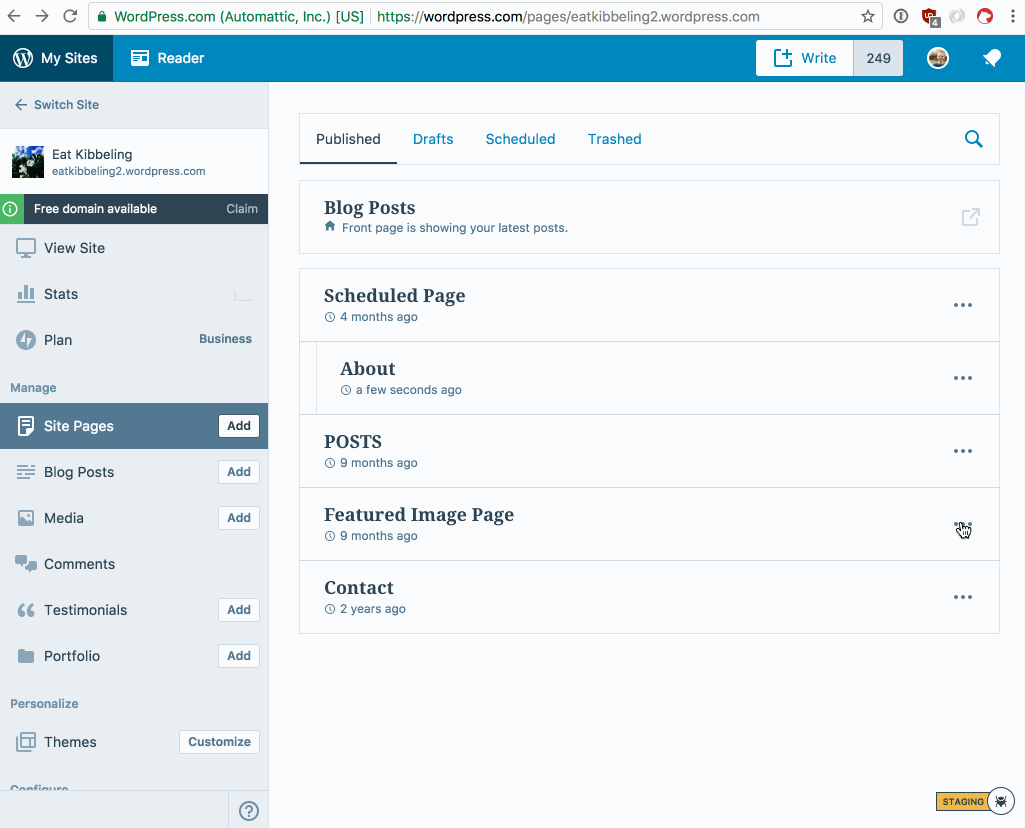This screenshot has width=1025, height=828.
Task: Click the red shield extension icon
Action: pos(930,17)
